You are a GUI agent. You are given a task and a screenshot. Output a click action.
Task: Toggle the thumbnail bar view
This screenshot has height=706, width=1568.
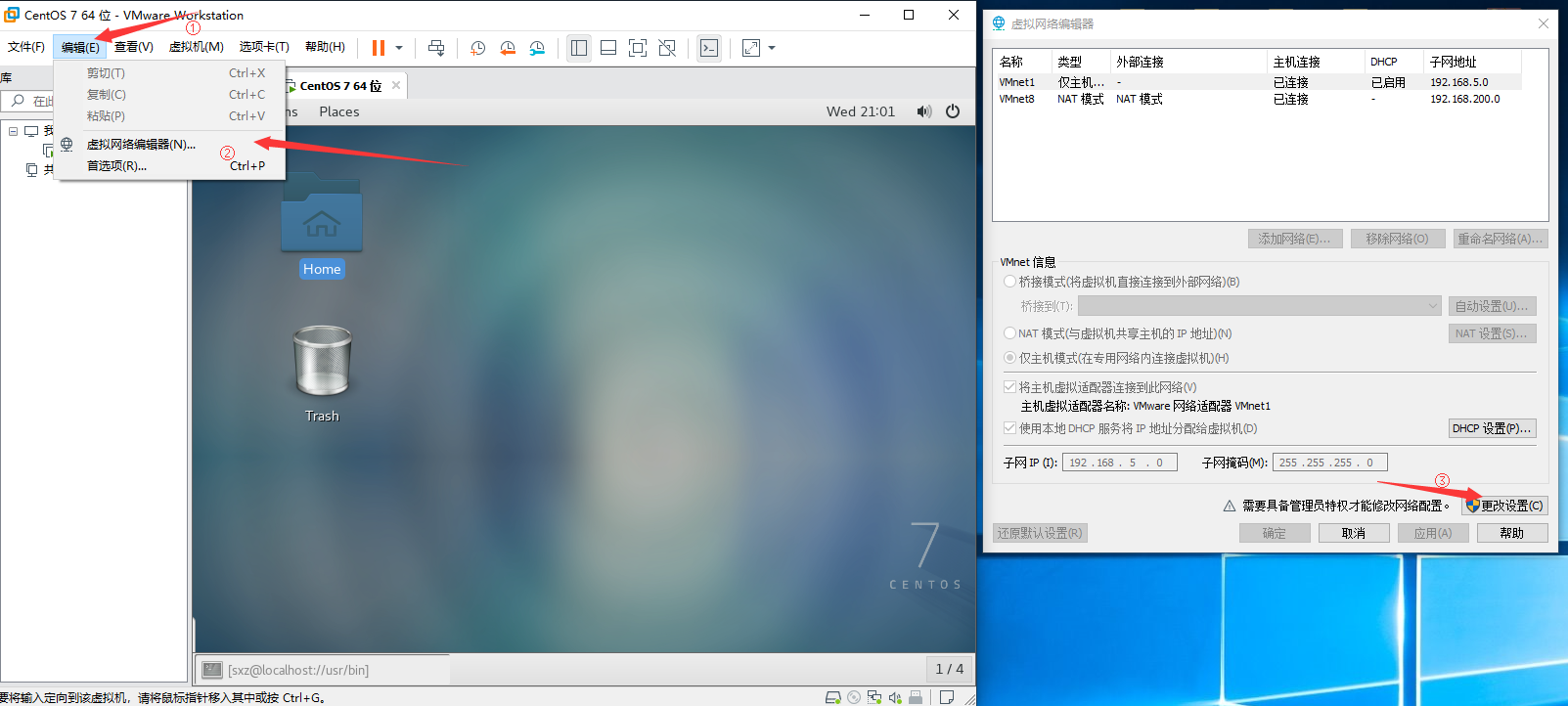click(608, 48)
